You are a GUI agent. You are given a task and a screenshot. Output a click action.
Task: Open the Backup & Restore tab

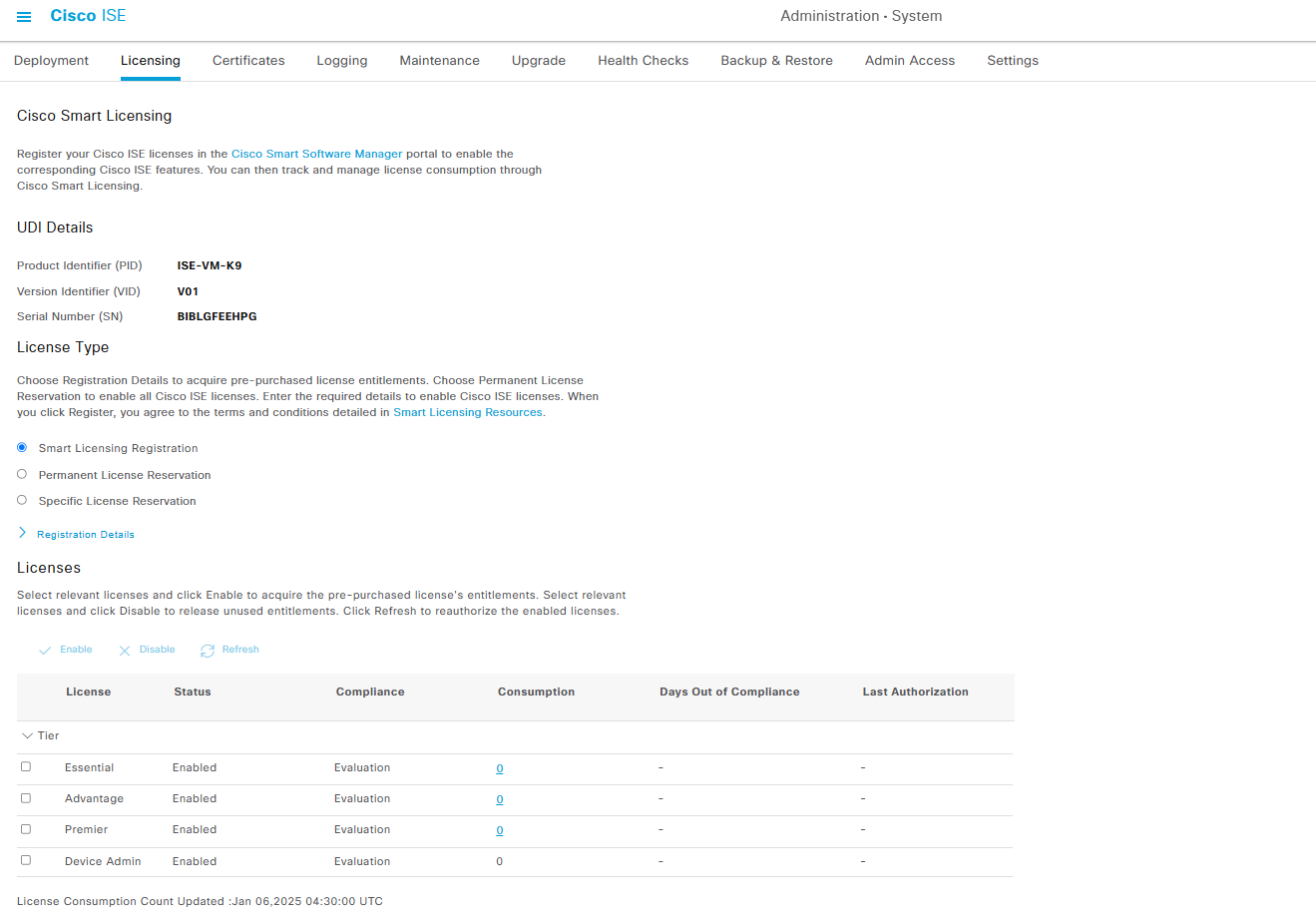777,61
